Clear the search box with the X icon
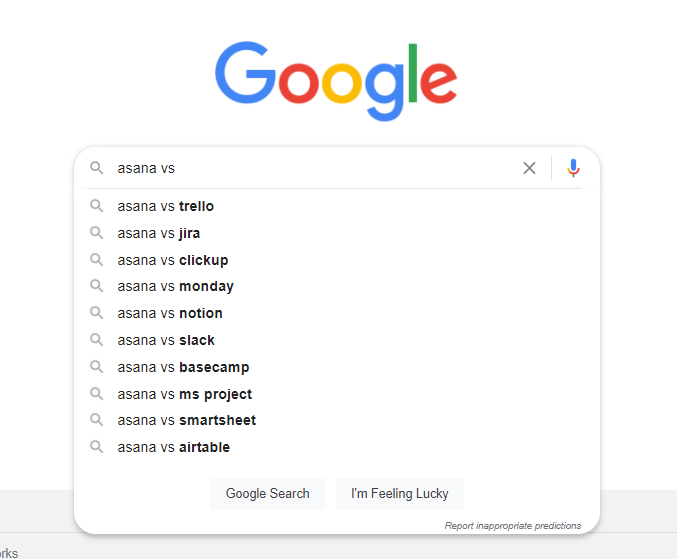 (x=529, y=168)
